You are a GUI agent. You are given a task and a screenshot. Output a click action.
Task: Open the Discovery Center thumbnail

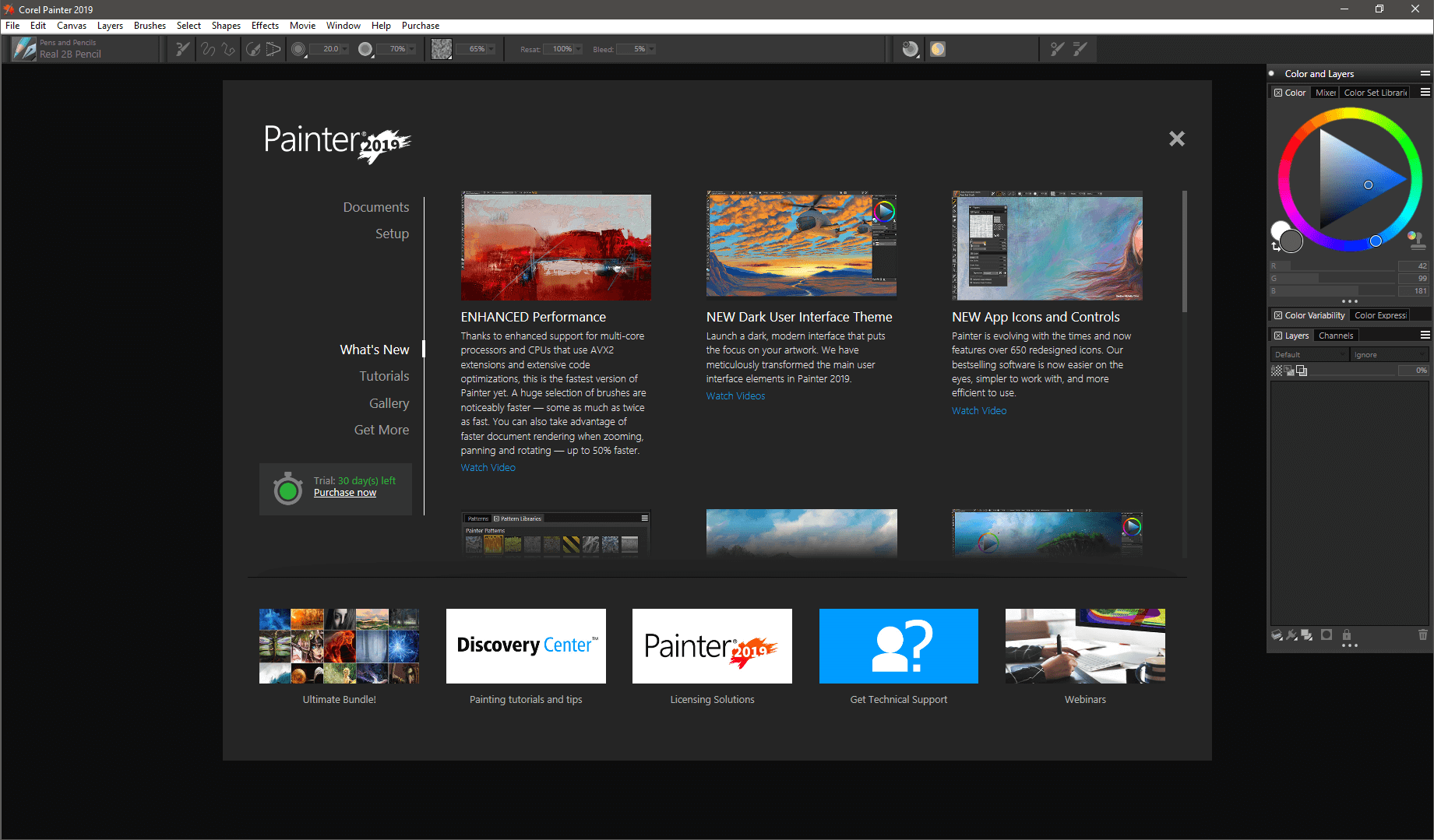click(526, 646)
